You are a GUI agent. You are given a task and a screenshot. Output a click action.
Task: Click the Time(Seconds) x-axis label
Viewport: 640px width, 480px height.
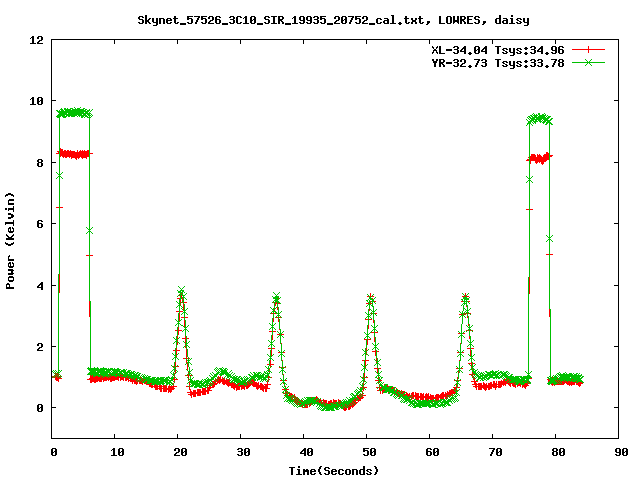[x=333, y=471]
